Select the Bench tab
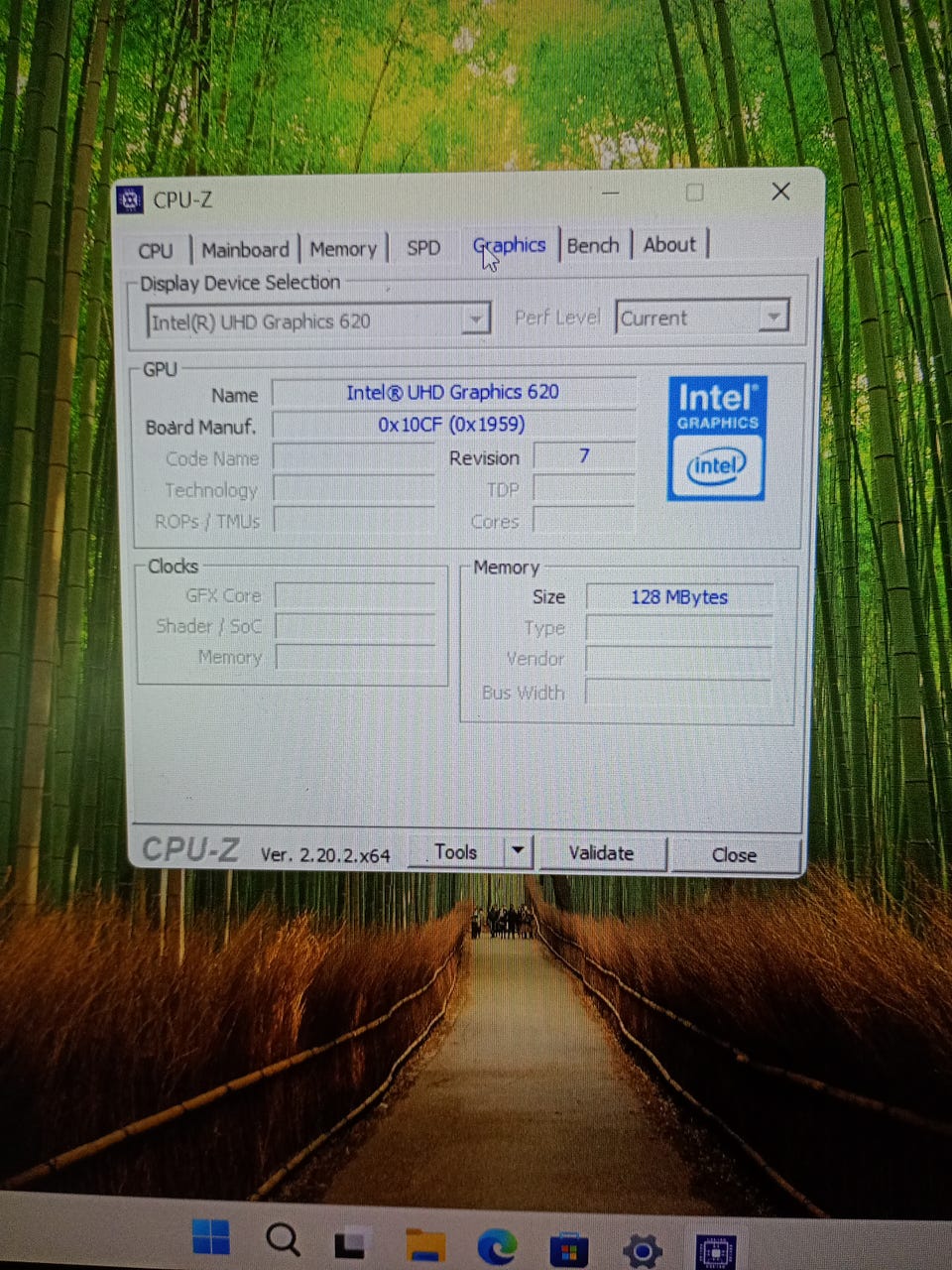Screen dimensions: 952x1270 [593, 245]
